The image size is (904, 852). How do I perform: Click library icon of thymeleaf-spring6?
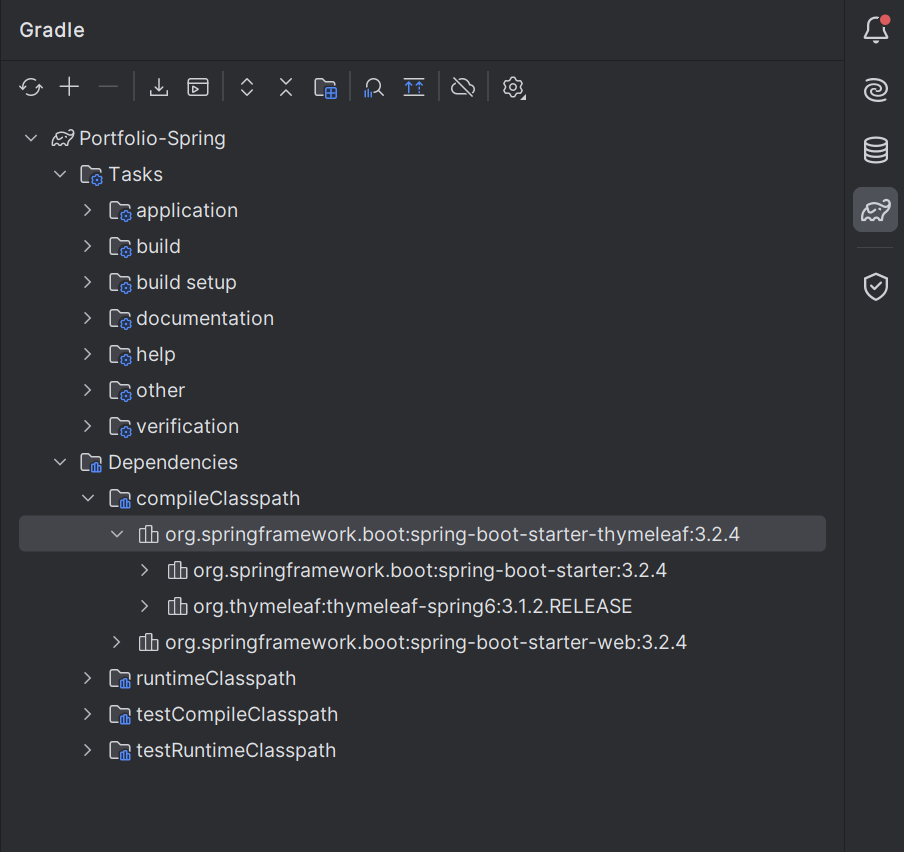pos(177,606)
